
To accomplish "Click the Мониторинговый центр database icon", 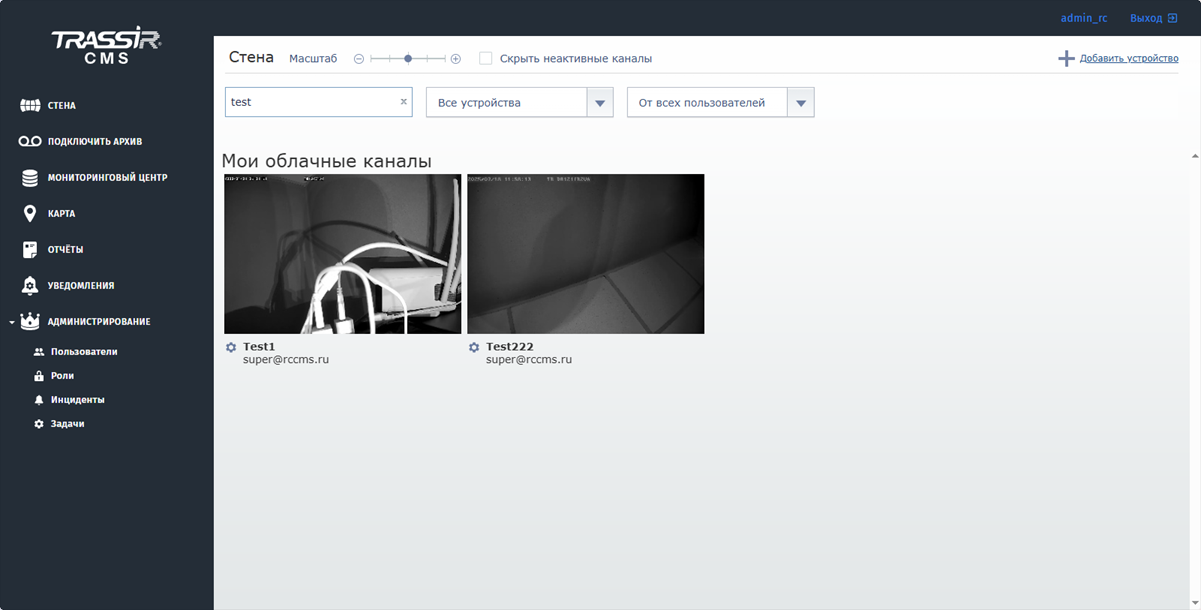I will (30, 178).
